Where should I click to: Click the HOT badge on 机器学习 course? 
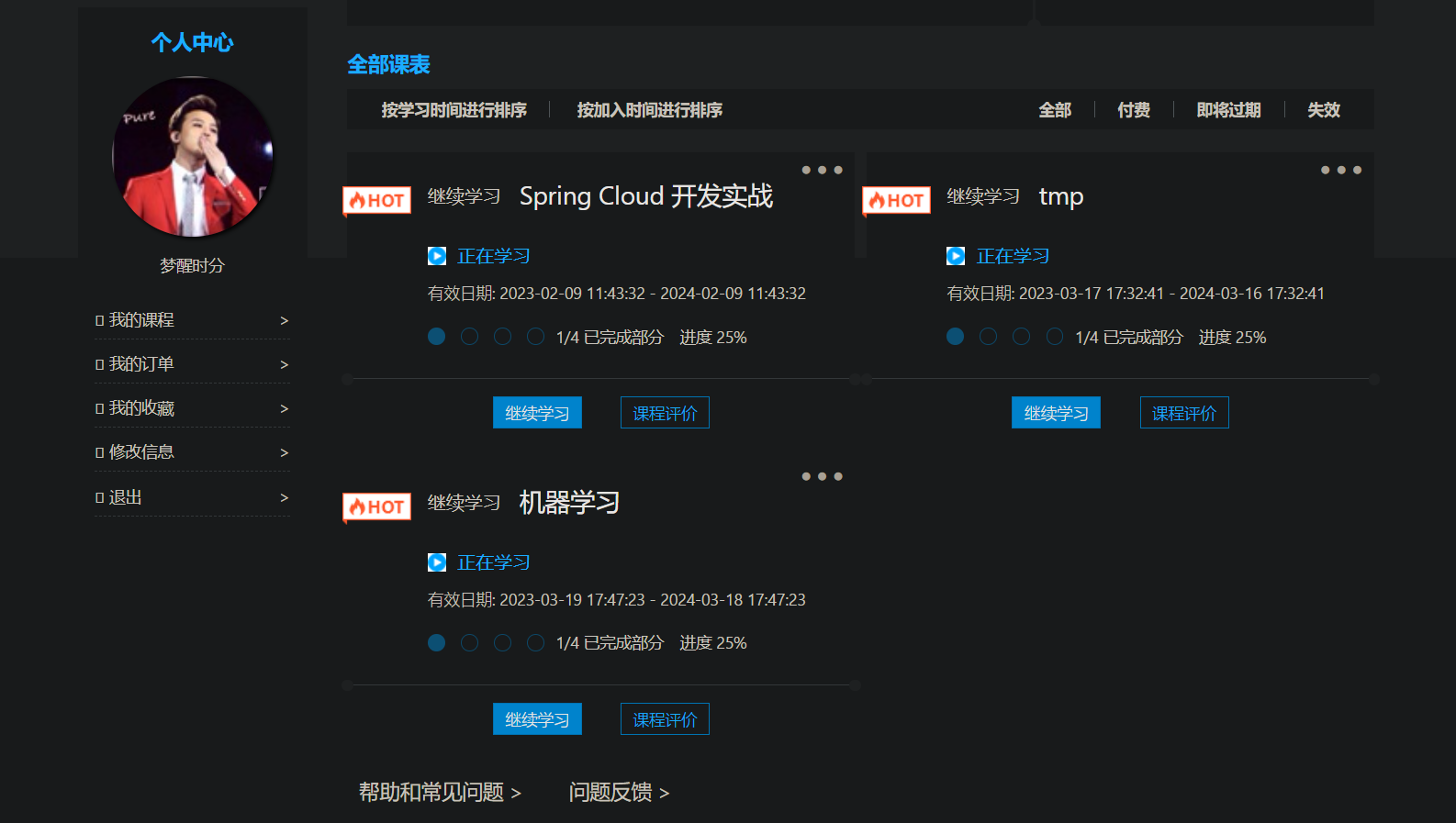pos(376,506)
